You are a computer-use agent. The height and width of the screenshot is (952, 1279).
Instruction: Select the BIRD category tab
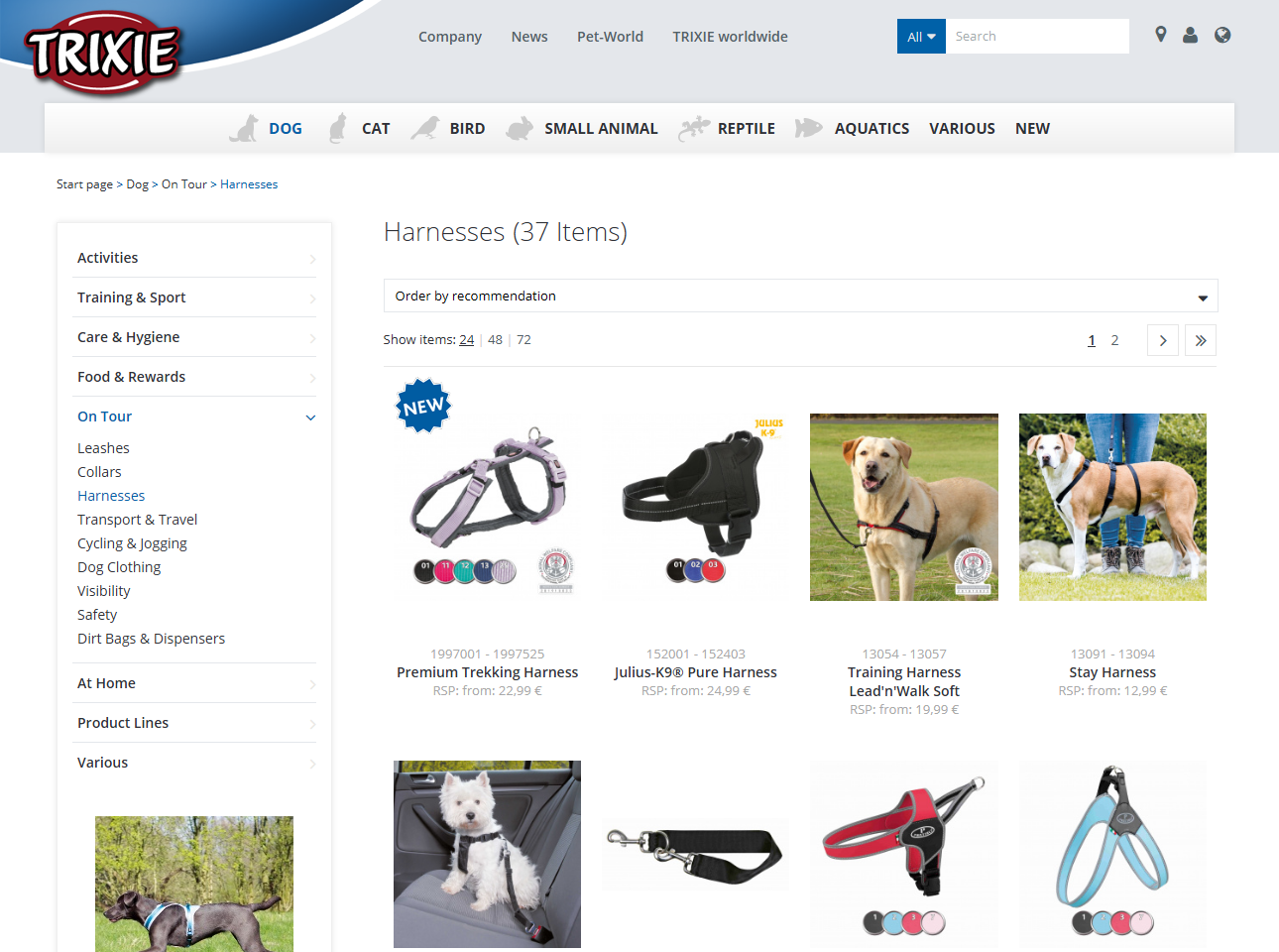click(467, 128)
